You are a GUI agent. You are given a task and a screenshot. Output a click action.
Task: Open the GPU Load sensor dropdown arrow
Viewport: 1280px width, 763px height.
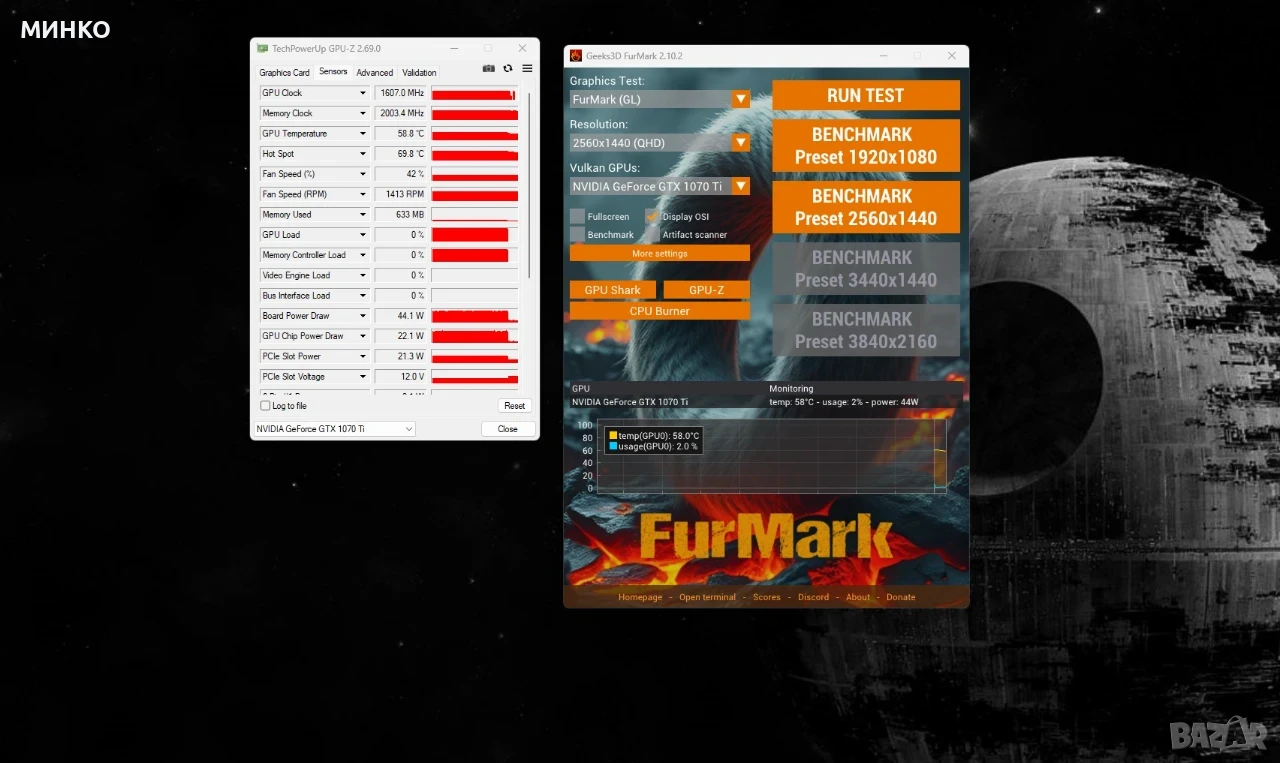coord(363,235)
